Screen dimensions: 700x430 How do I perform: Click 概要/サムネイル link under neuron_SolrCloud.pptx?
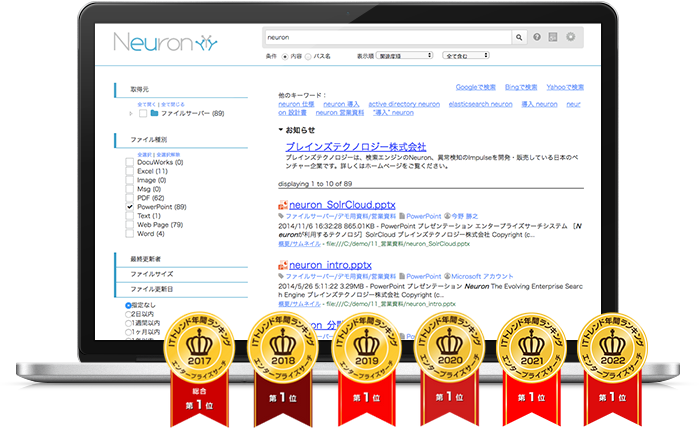point(299,244)
